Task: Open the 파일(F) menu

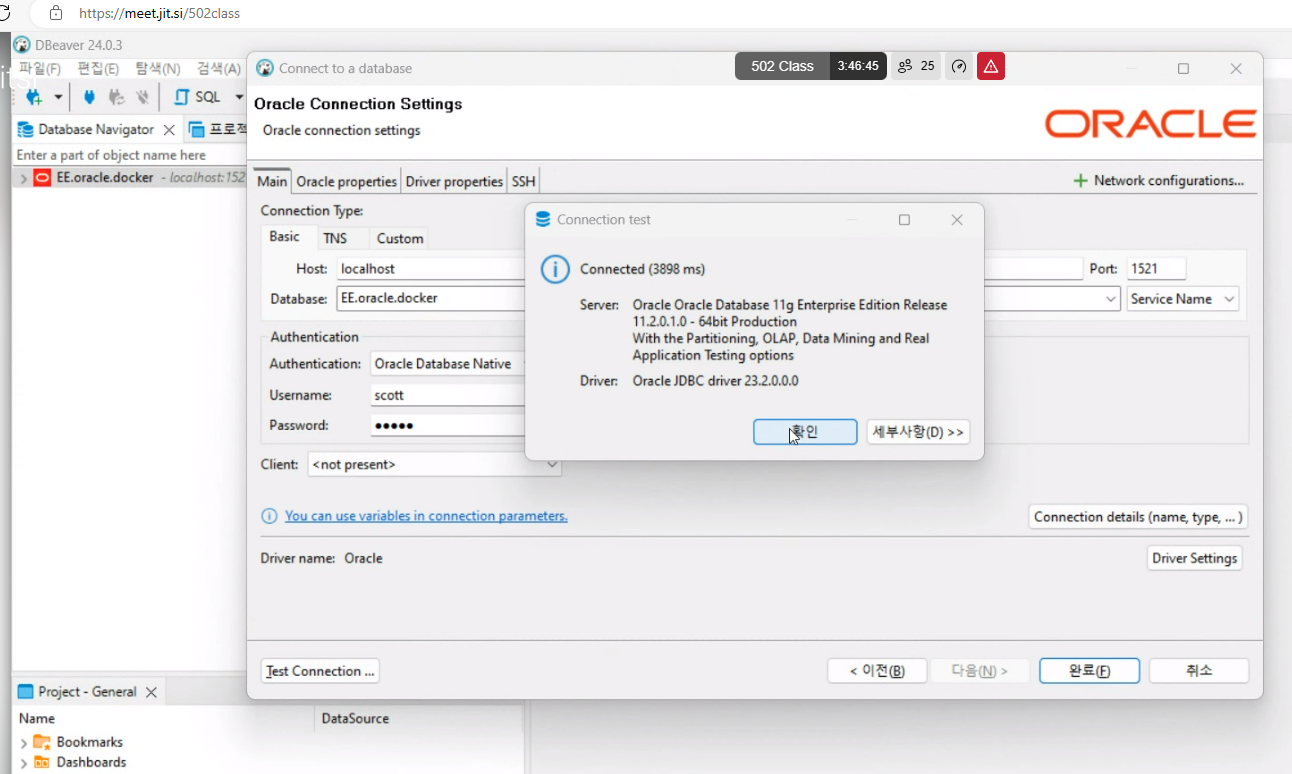Action: click(40, 69)
